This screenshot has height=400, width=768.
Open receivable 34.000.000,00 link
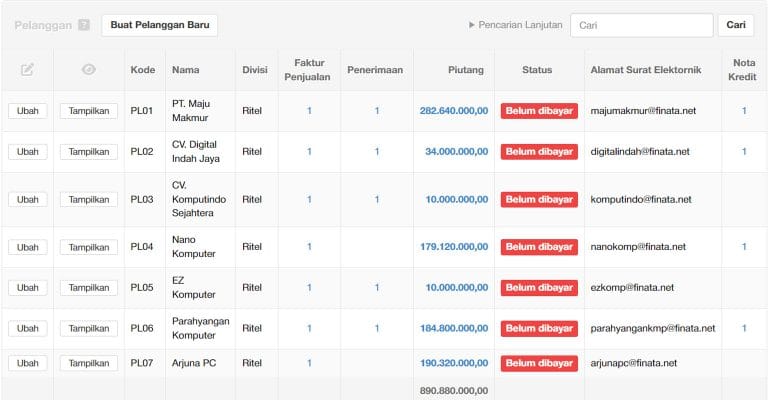456,152
